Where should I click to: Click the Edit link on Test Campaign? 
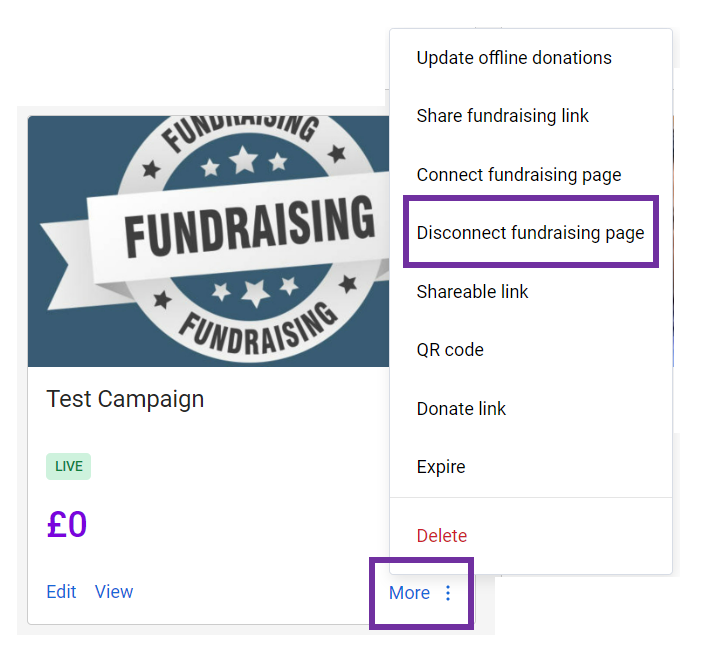[61, 592]
